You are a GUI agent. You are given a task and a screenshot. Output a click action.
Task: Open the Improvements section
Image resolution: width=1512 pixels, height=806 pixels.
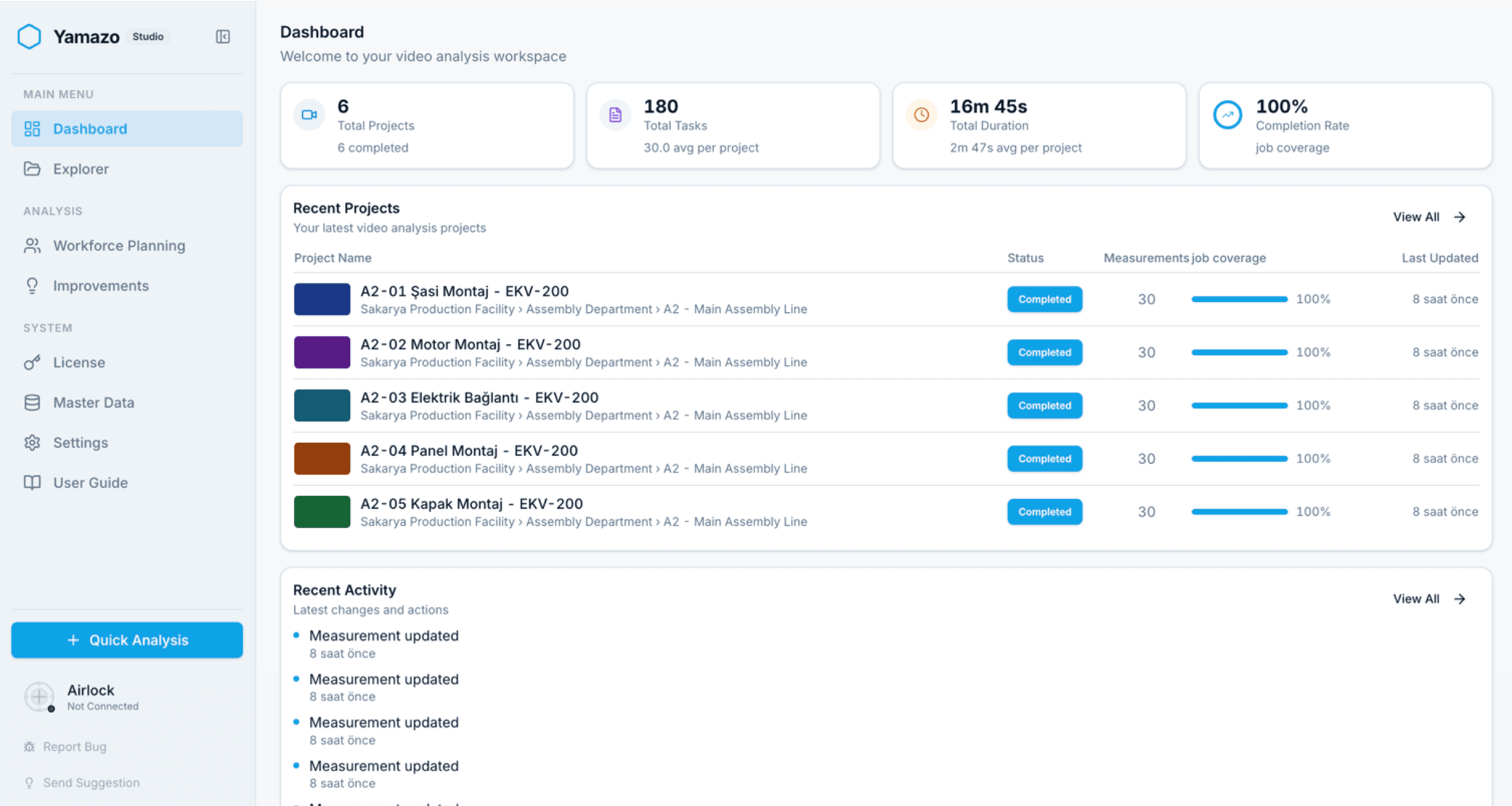point(127,286)
